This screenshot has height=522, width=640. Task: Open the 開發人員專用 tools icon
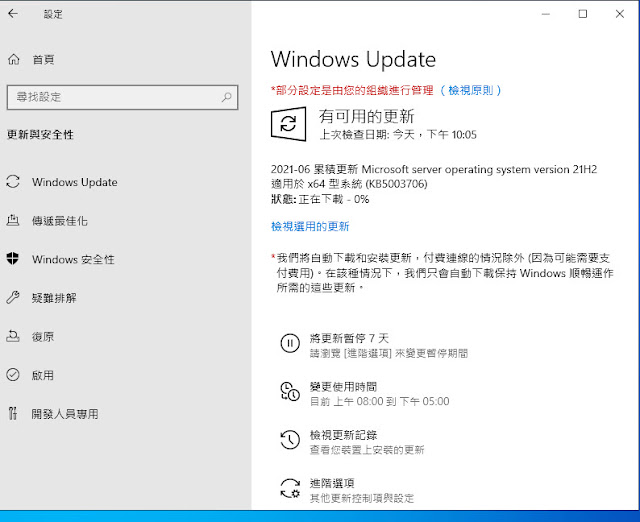pos(13,413)
